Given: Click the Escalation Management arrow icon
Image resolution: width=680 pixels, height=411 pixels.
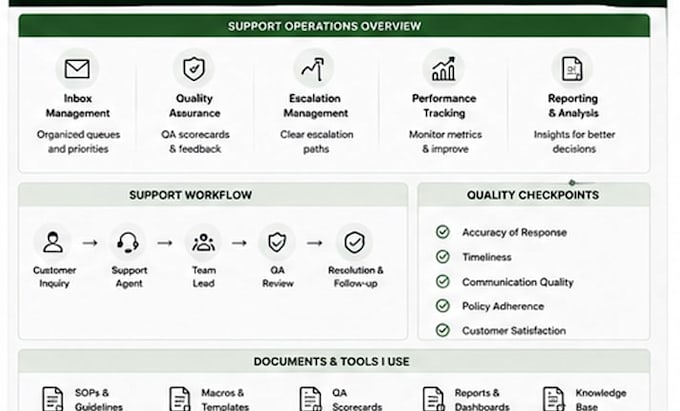Looking at the screenshot, I should [314, 69].
